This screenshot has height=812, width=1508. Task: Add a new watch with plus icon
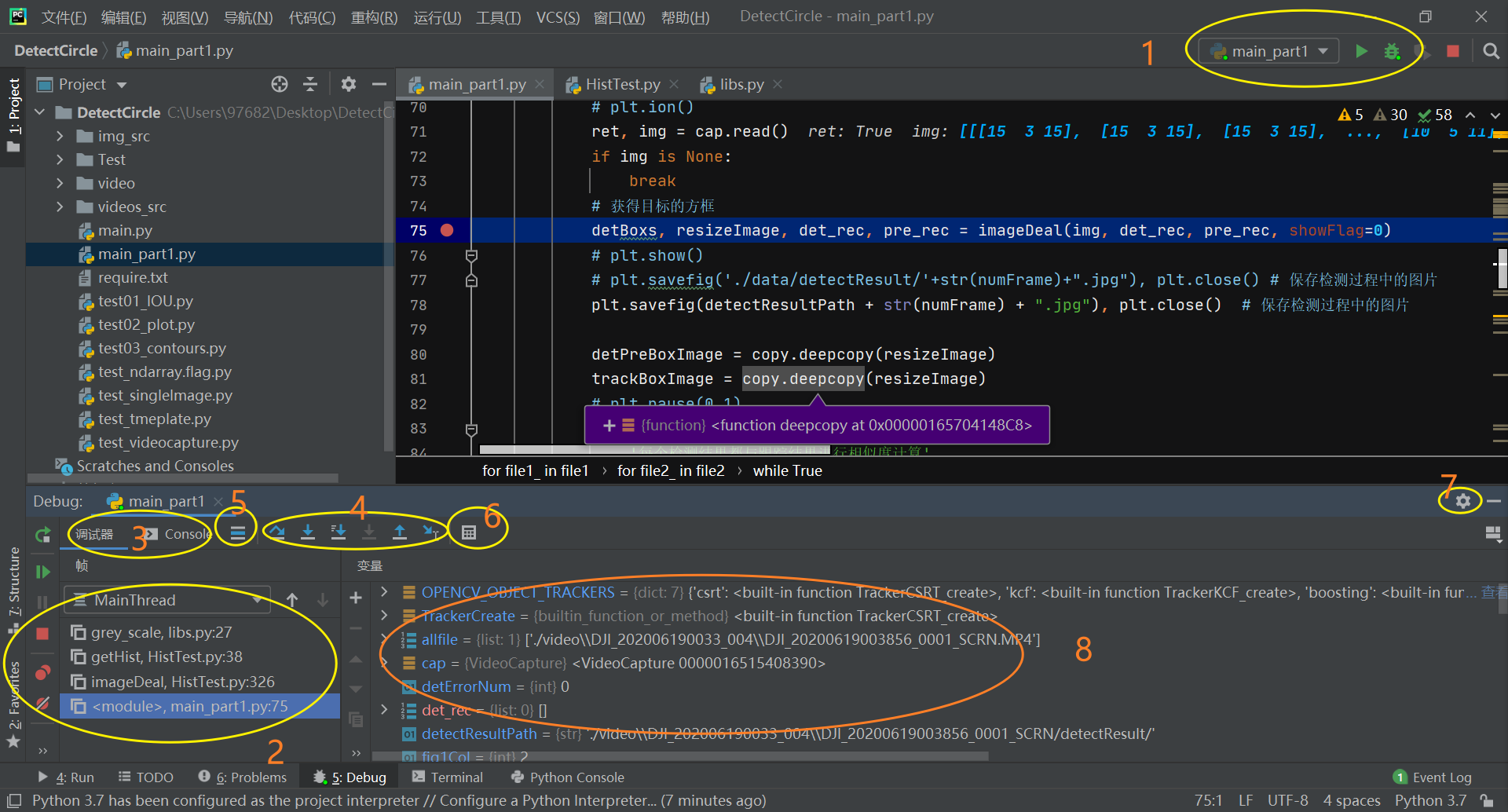(356, 598)
